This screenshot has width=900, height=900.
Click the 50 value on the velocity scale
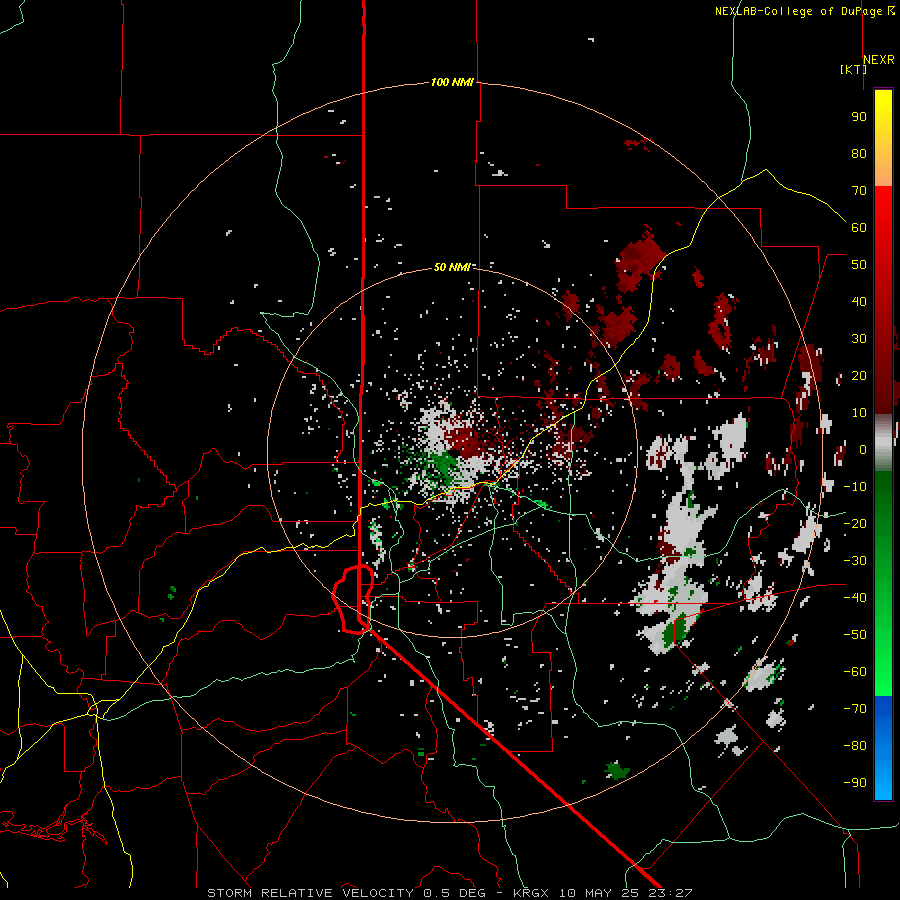click(x=859, y=265)
